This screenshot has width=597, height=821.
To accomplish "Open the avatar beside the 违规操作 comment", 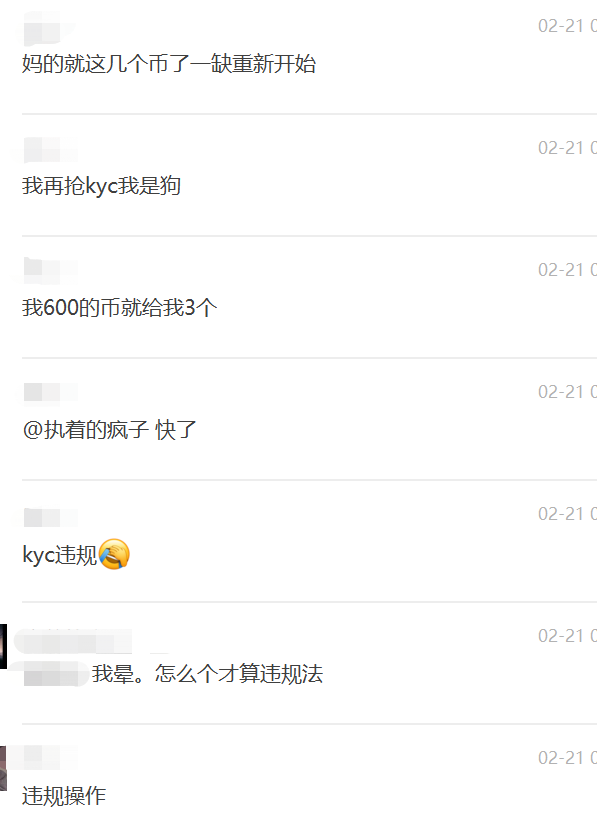I will point(3,768).
